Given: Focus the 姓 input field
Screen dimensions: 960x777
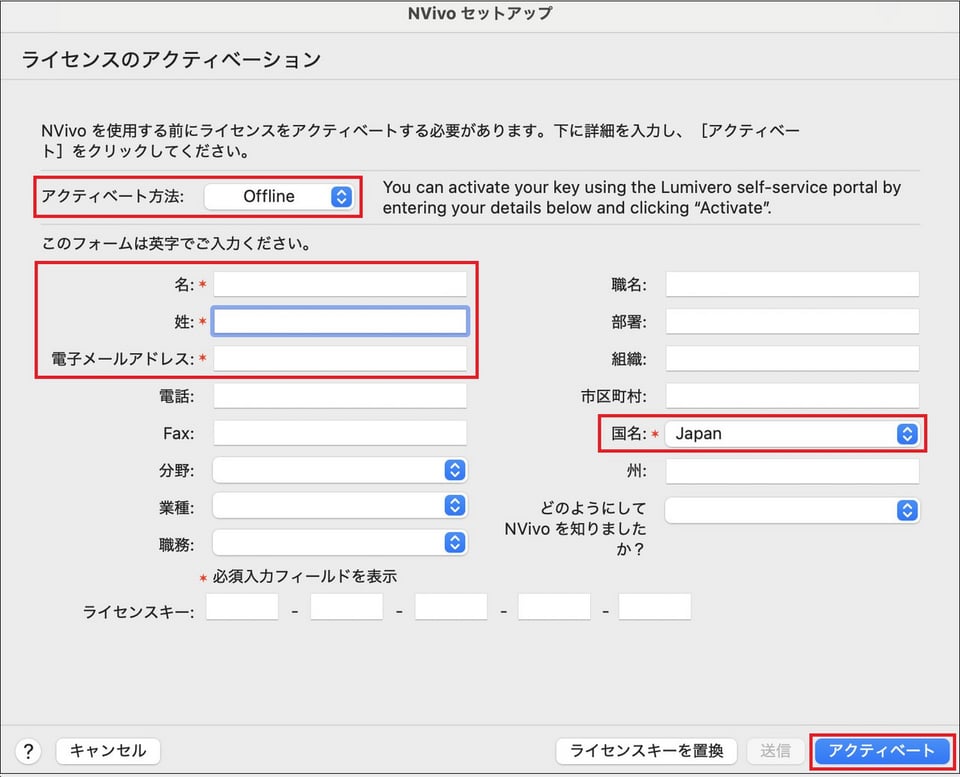Looking at the screenshot, I should pyautogui.click(x=340, y=321).
